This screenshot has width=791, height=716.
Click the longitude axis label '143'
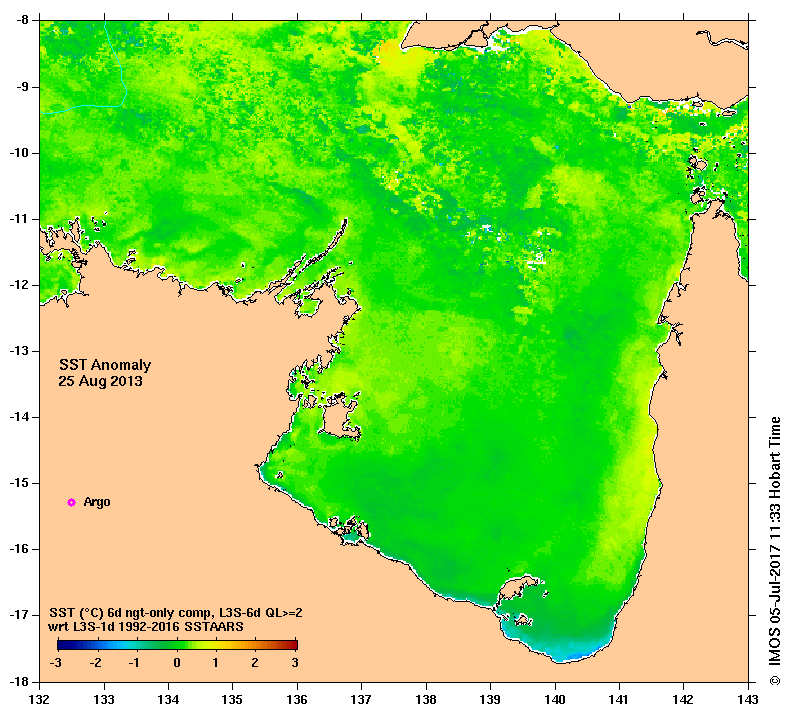748,699
